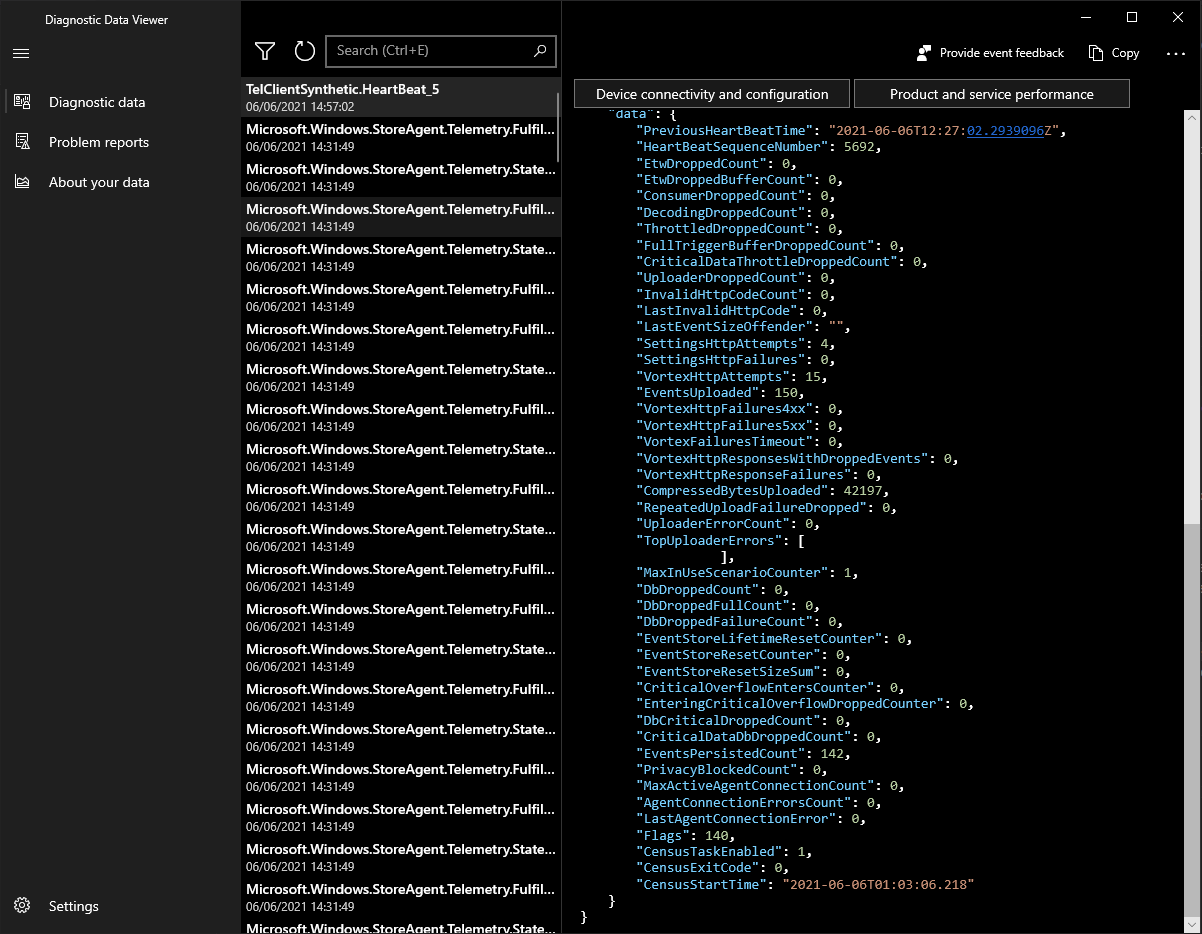Image resolution: width=1202 pixels, height=934 pixels.
Task: Click the "ThrottledDroppedCount" line
Action: pyautogui.click(x=739, y=229)
